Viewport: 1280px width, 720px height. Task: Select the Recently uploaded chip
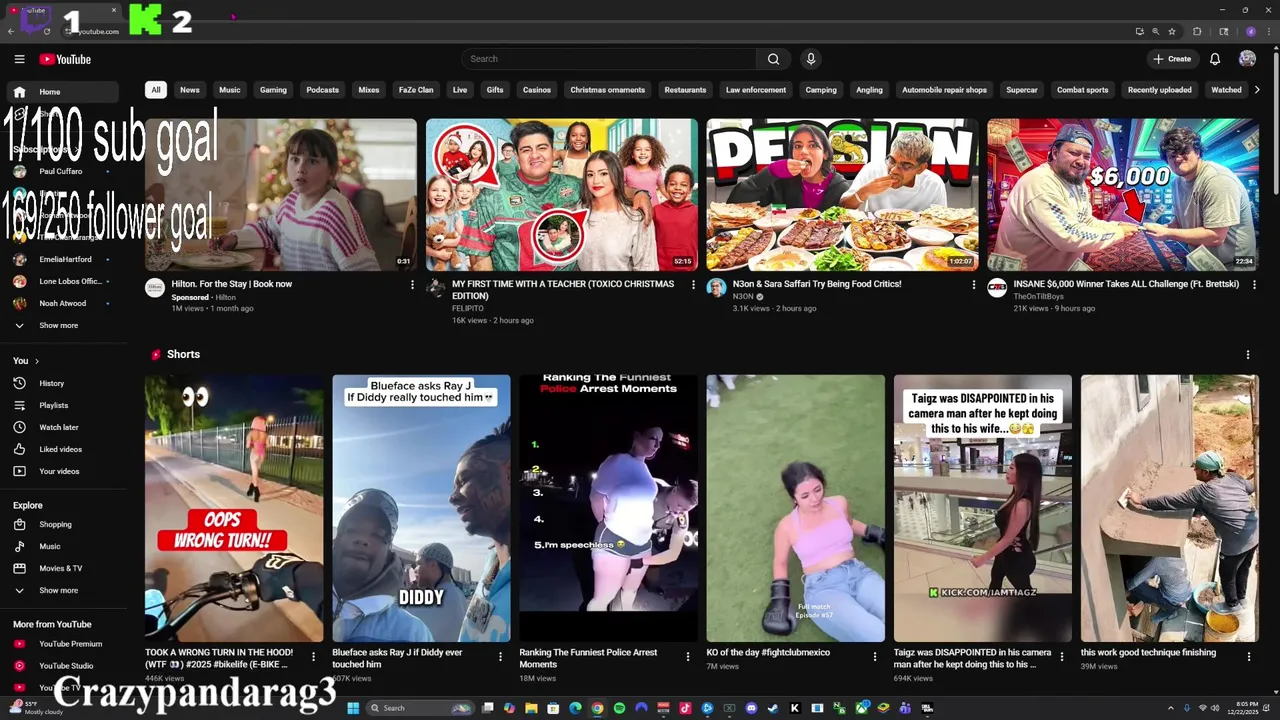coord(1160,90)
